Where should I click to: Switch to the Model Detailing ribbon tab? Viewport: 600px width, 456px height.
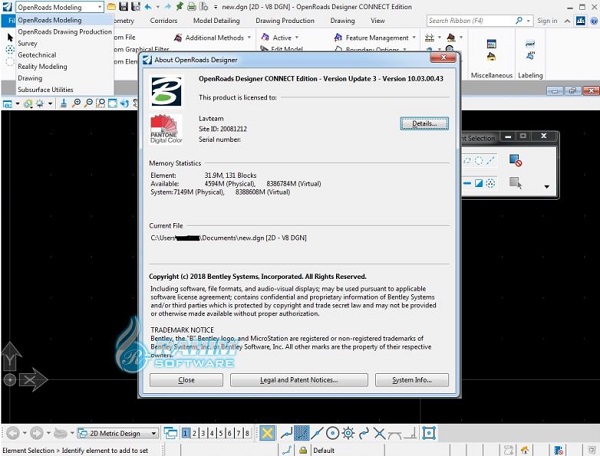[216, 21]
